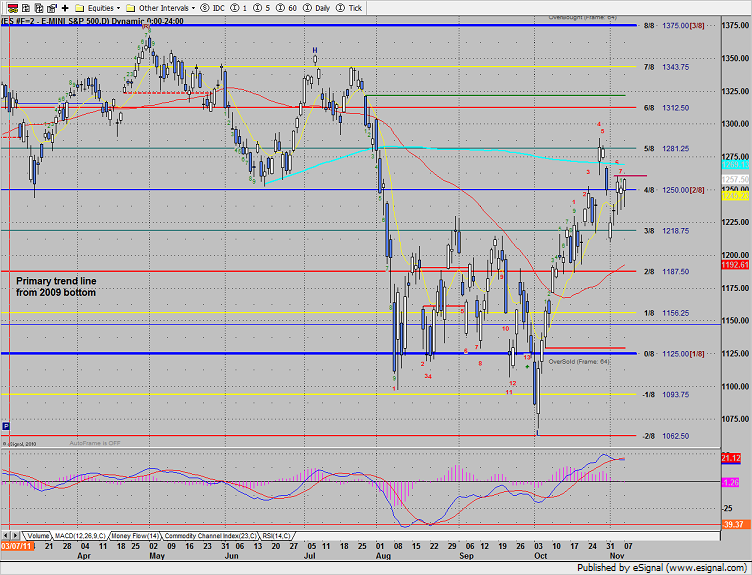Click the -1/8 1093.75 level label

(666, 395)
